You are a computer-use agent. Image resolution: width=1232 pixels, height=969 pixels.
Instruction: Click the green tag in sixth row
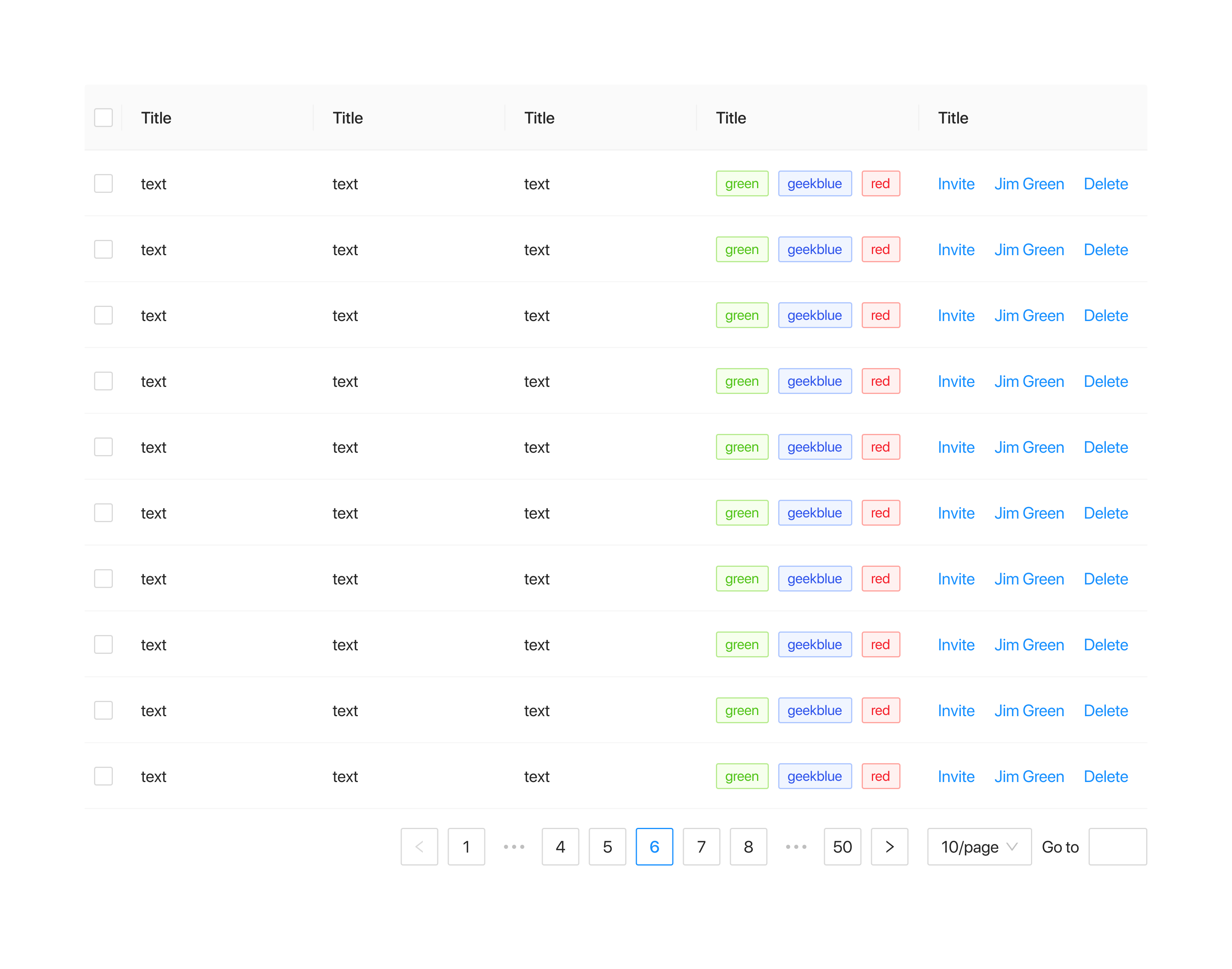742,512
